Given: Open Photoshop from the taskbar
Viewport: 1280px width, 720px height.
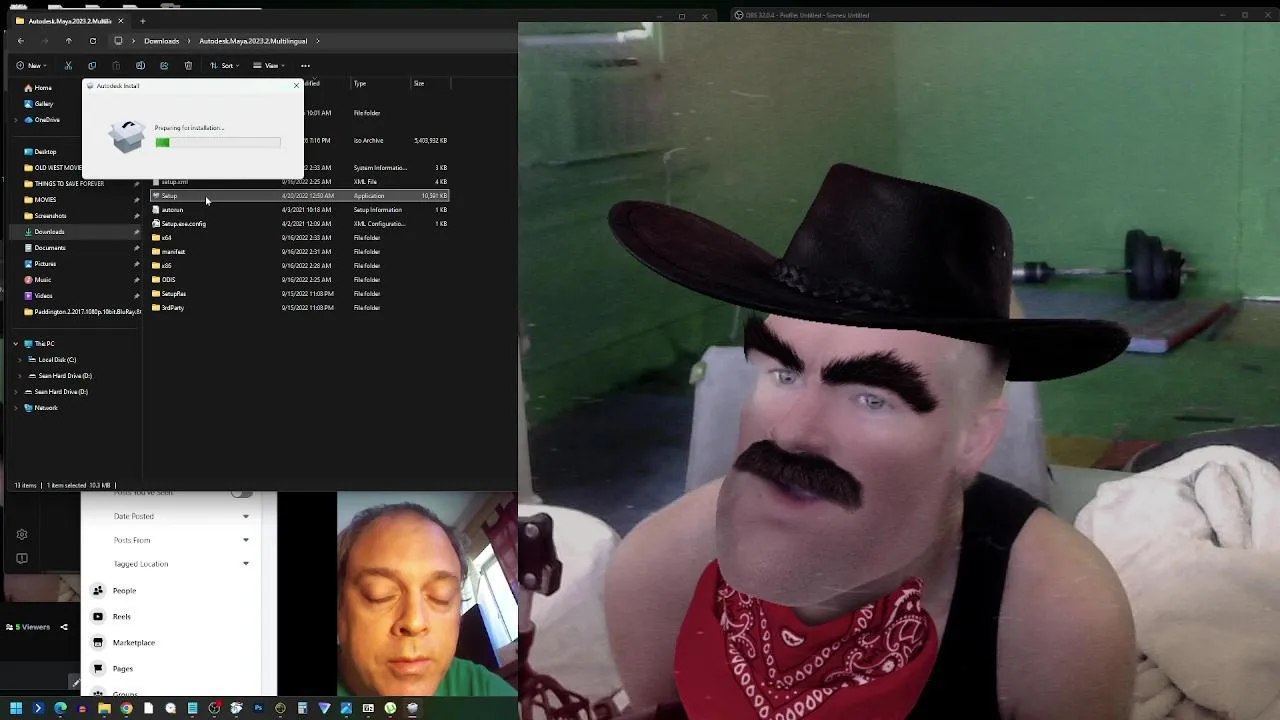Looking at the screenshot, I should (258, 709).
